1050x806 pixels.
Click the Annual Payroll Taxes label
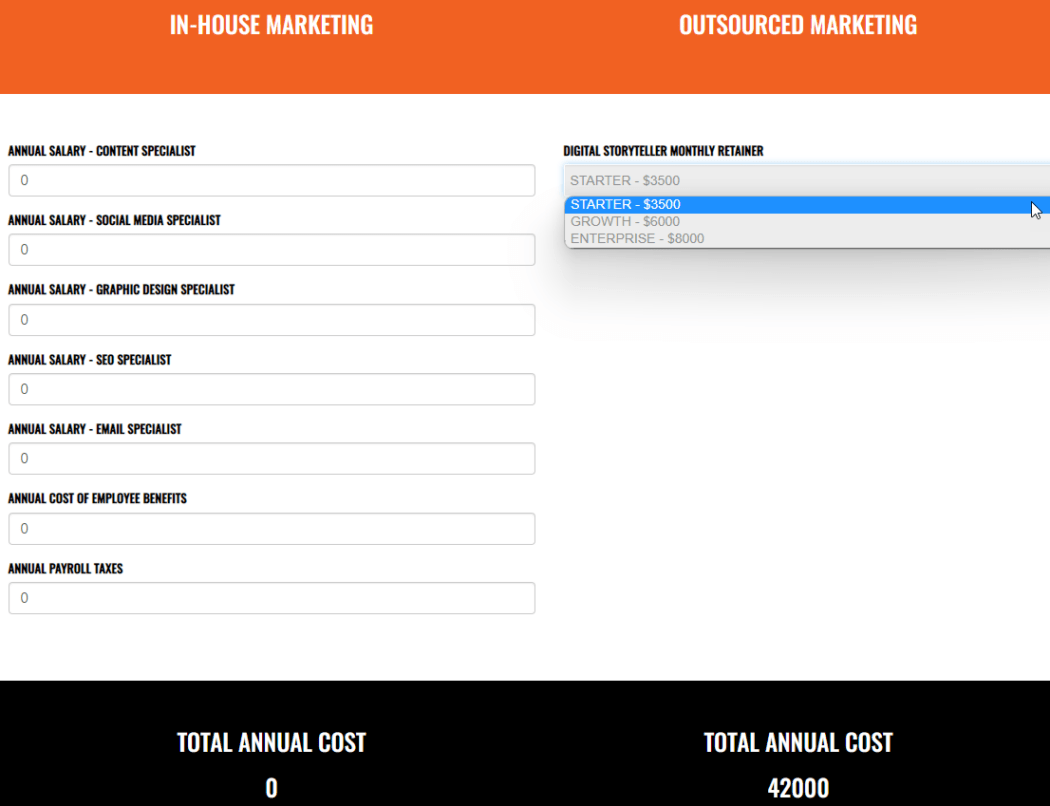tap(66, 568)
